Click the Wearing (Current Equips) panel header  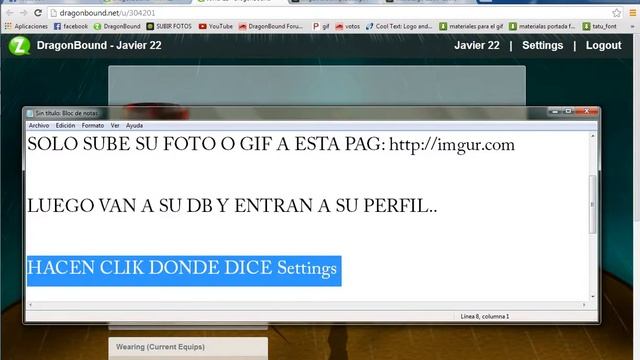tap(188, 347)
